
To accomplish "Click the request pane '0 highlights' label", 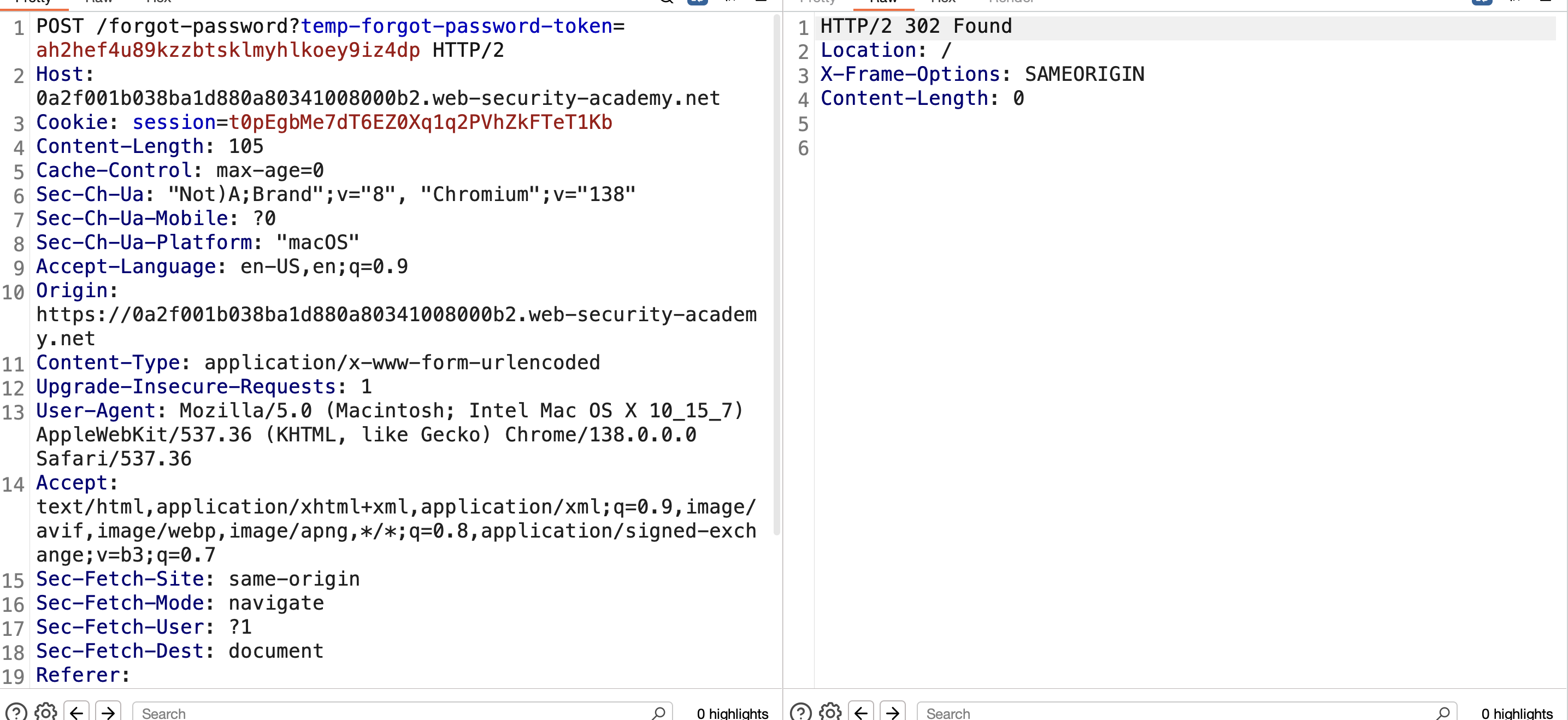I will tap(732, 713).
